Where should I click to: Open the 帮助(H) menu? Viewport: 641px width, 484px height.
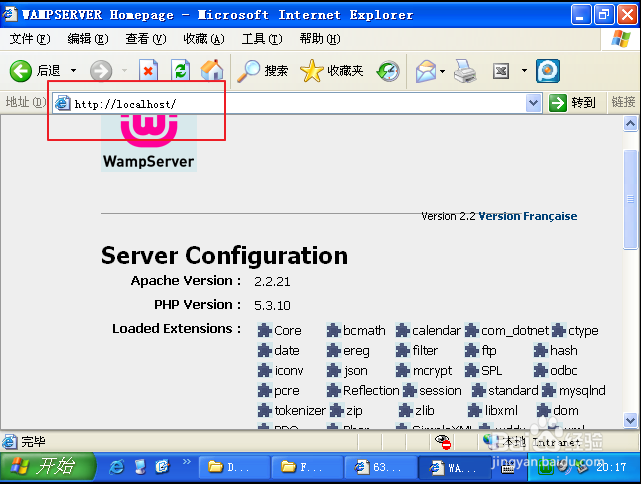[320, 39]
